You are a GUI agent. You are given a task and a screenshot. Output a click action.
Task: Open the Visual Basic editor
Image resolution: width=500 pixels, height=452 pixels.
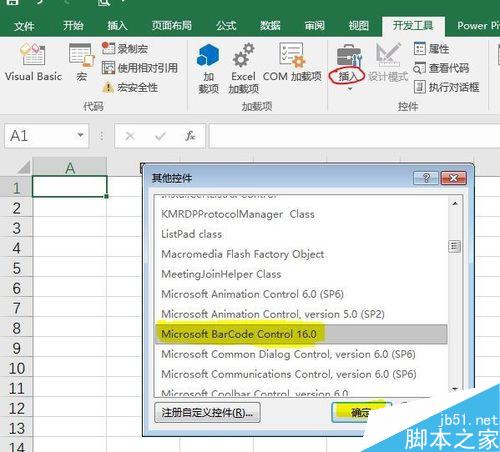point(33,62)
